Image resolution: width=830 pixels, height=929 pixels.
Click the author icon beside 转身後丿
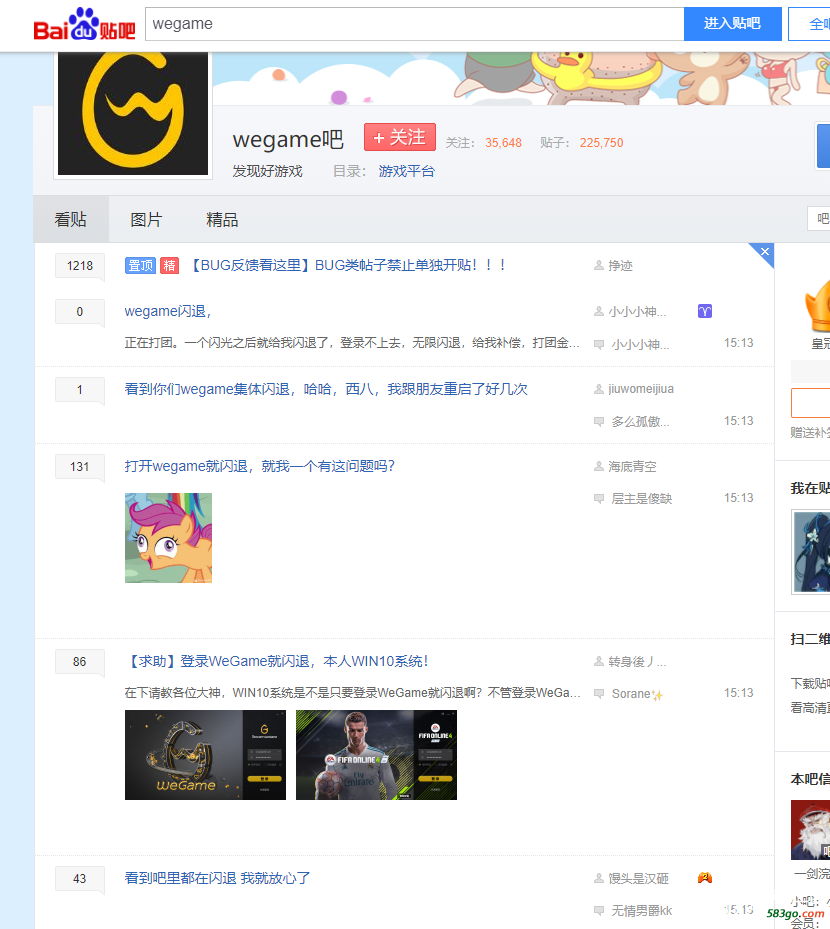click(599, 662)
